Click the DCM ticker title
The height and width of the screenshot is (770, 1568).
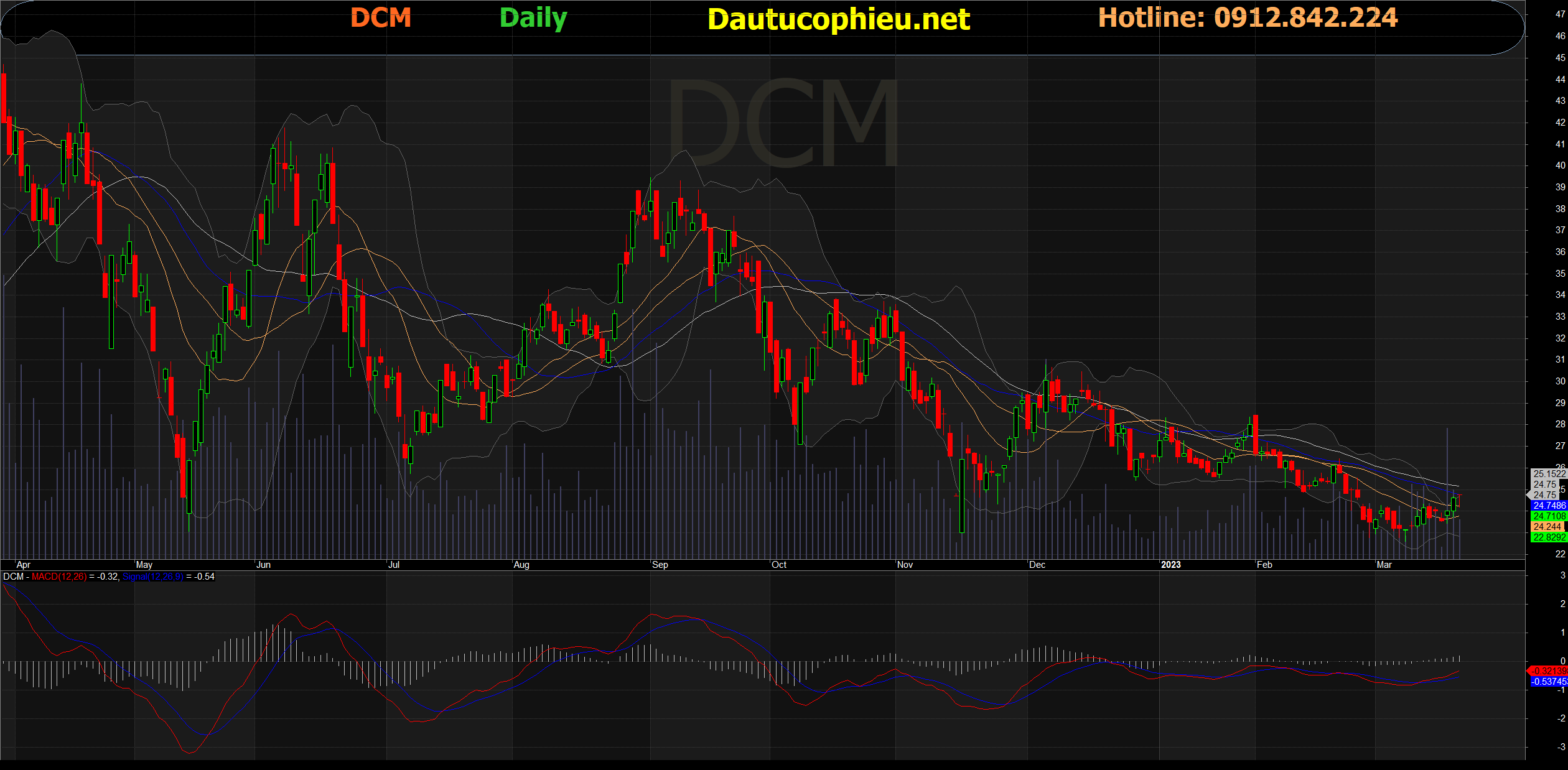(x=381, y=18)
